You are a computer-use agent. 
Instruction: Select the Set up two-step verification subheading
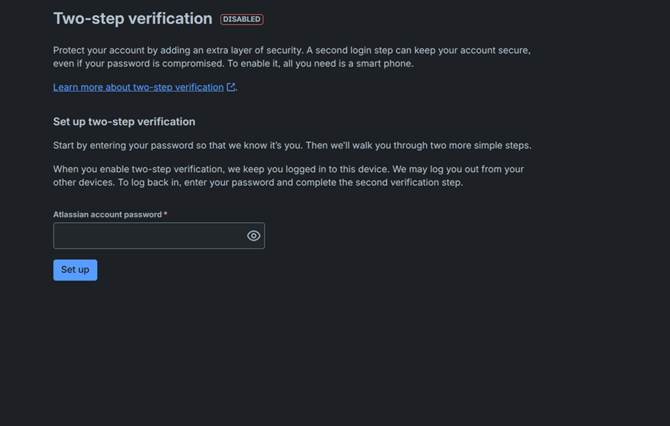[124, 122]
